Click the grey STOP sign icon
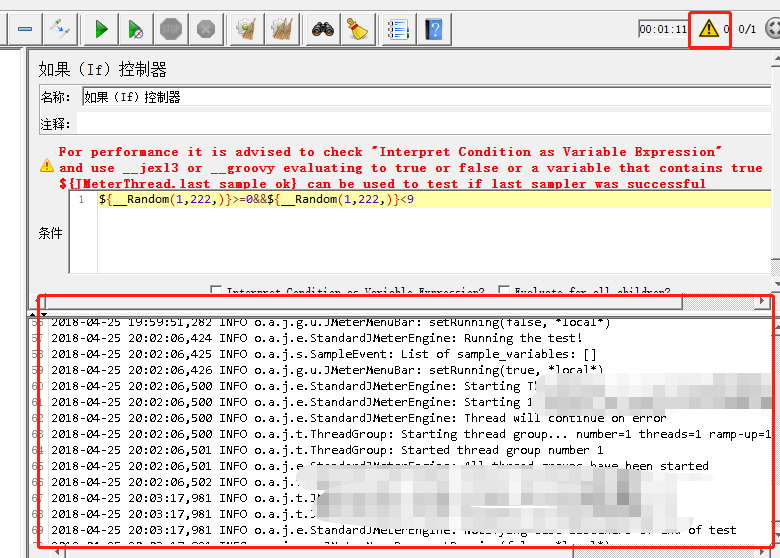 click(x=171, y=29)
